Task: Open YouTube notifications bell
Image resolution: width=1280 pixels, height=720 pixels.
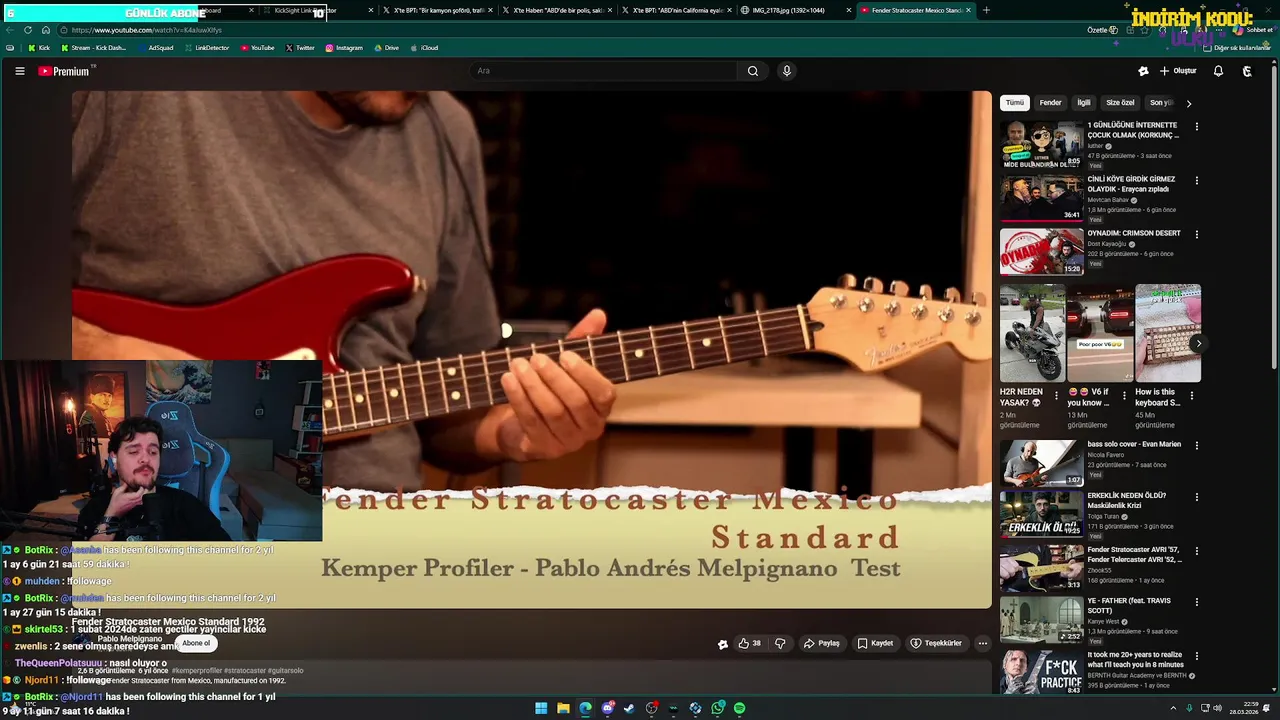Action: point(1218,71)
